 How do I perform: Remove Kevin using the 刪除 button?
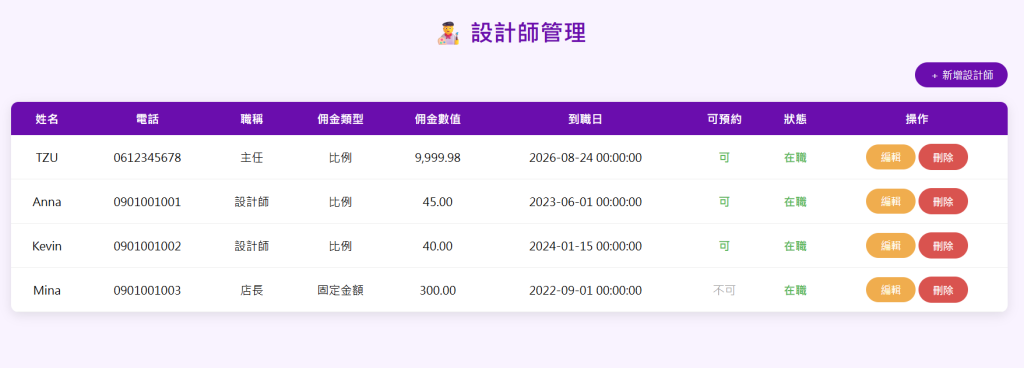943,245
